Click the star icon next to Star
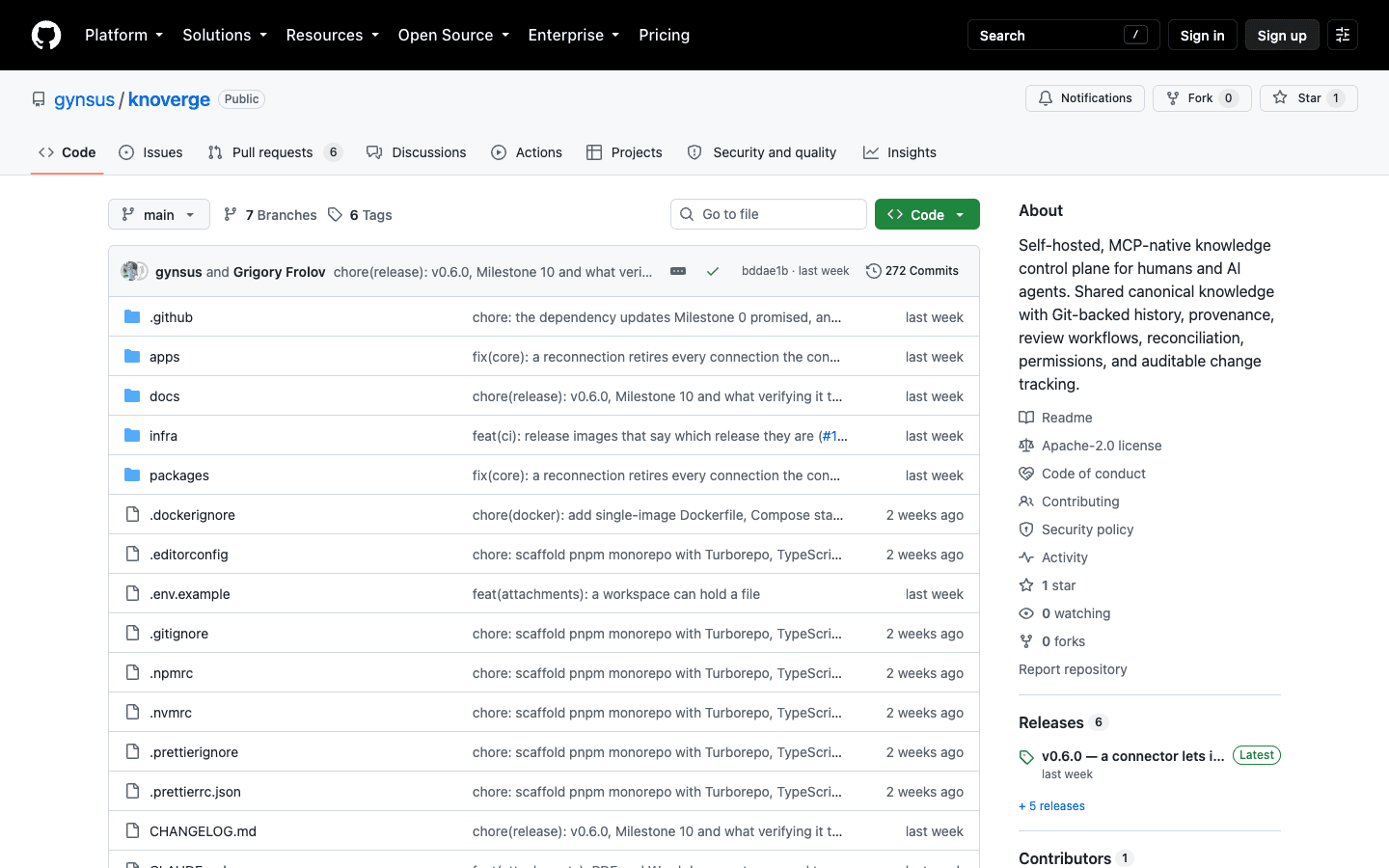 [1280, 97]
